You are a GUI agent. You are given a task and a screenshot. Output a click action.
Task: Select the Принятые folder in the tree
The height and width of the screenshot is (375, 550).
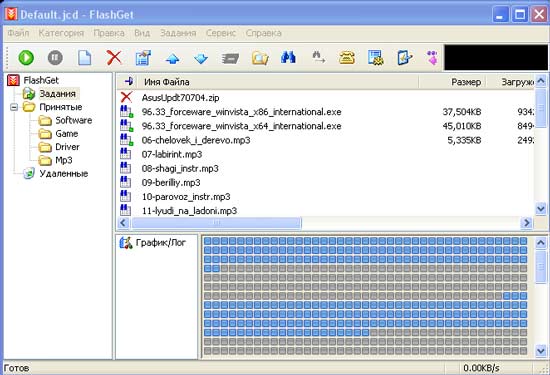tap(61, 107)
